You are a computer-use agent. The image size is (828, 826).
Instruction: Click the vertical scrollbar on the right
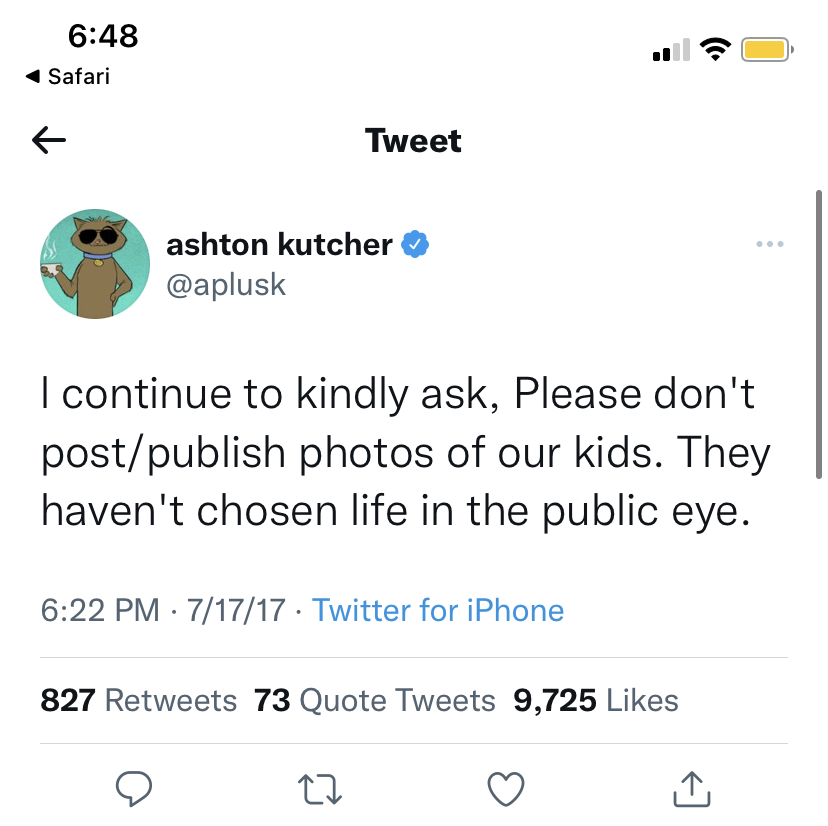coord(818,334)
